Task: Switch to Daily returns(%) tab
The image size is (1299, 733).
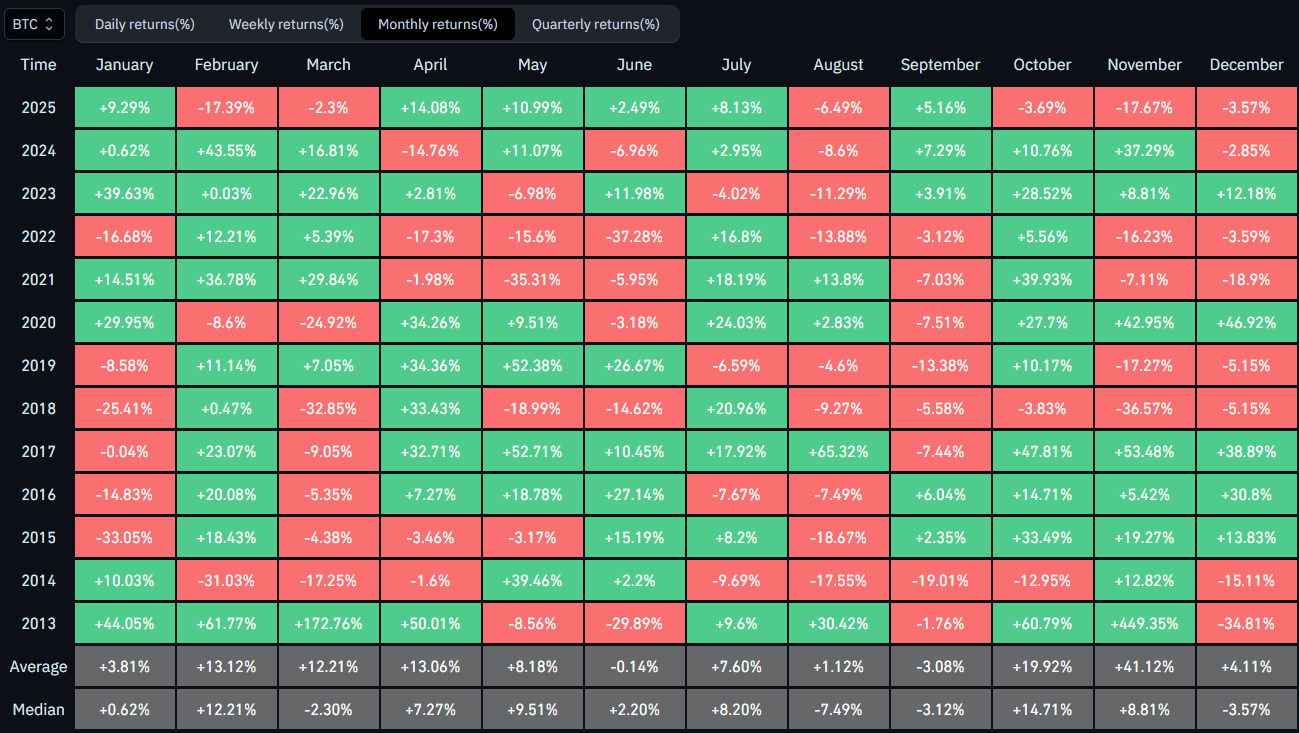Action: pyautogui.click(x=144, y=24)
